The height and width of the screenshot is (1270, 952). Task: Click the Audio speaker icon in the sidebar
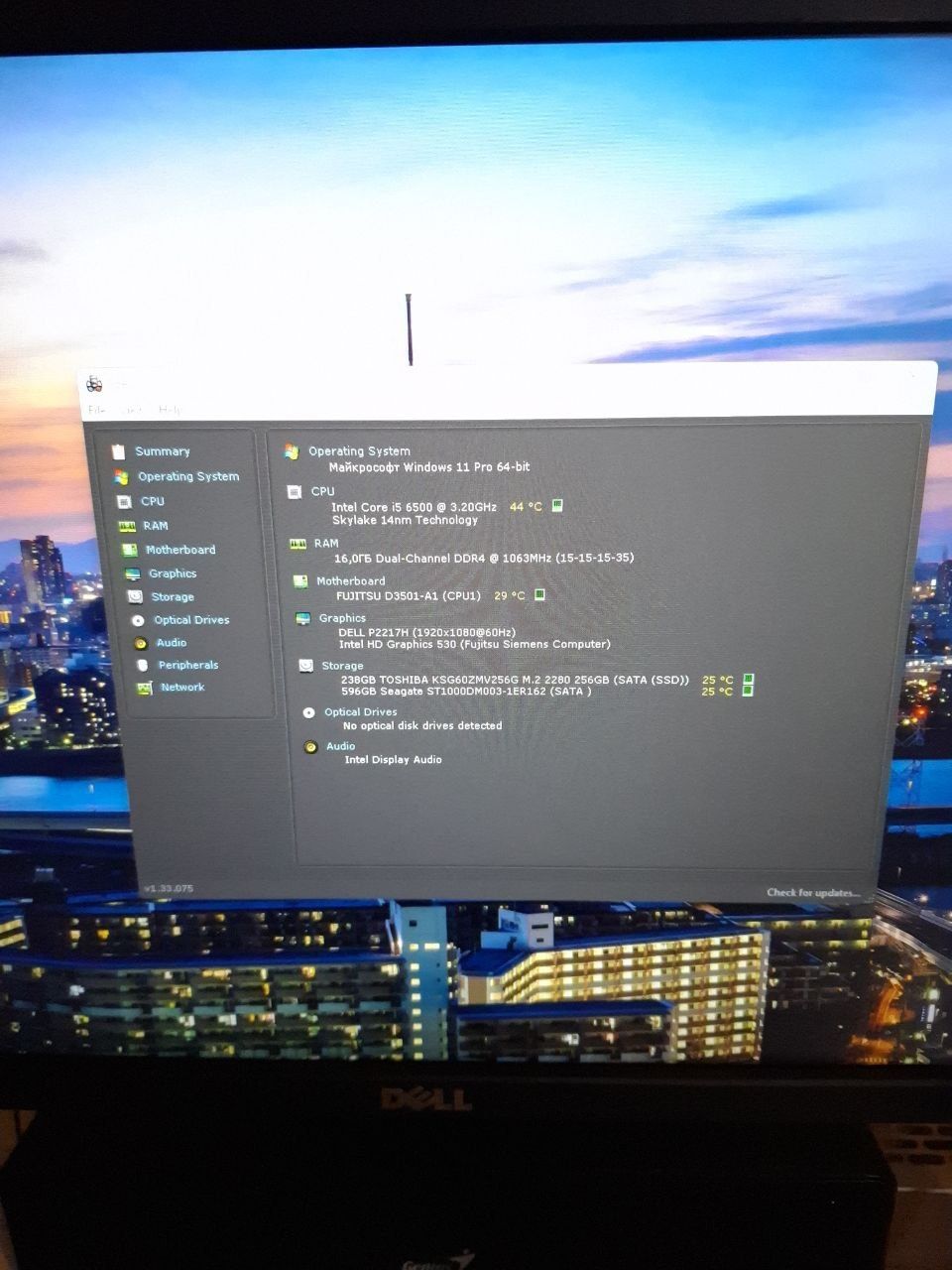[x=139, y=644]
